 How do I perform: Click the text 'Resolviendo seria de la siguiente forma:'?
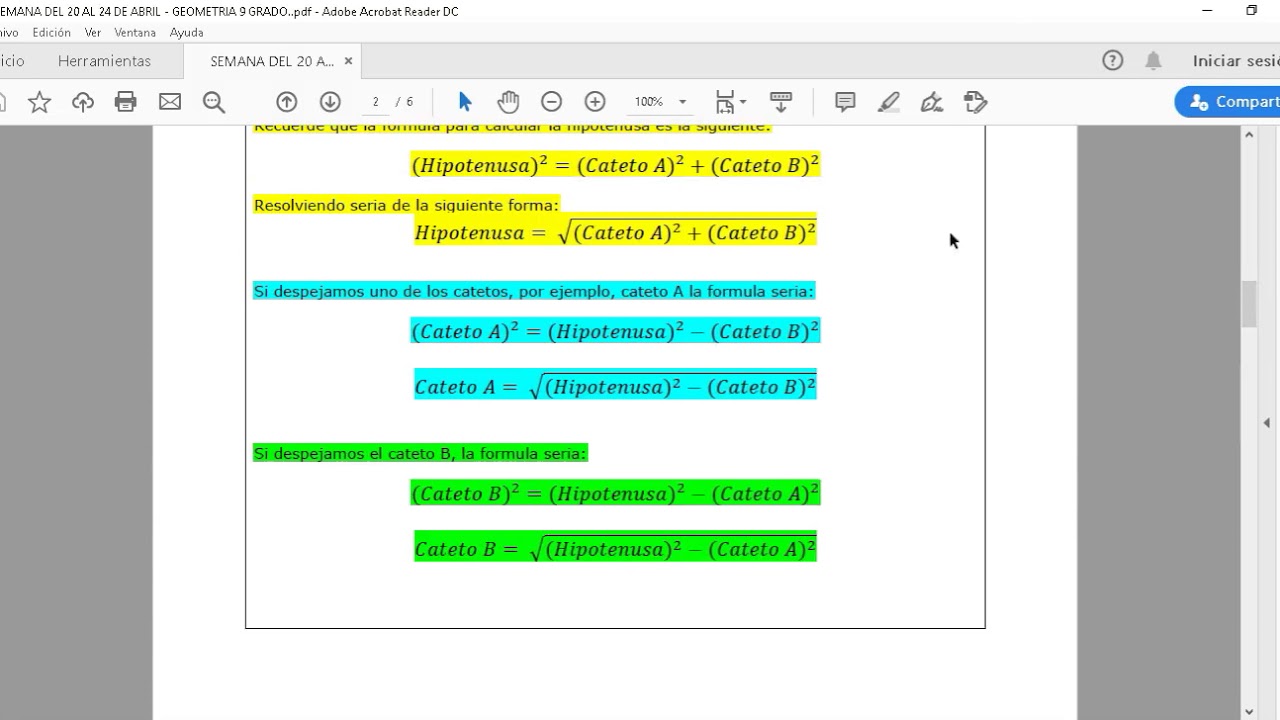pos(406,205)
